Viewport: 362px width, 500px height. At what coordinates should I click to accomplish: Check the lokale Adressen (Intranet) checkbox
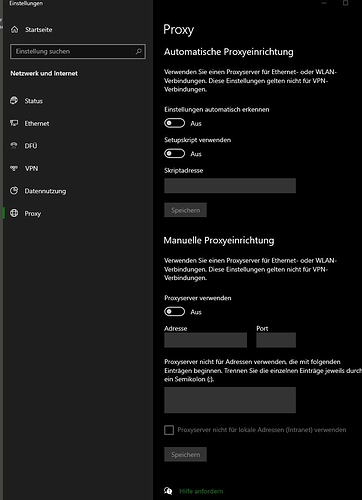pos(169,430)
